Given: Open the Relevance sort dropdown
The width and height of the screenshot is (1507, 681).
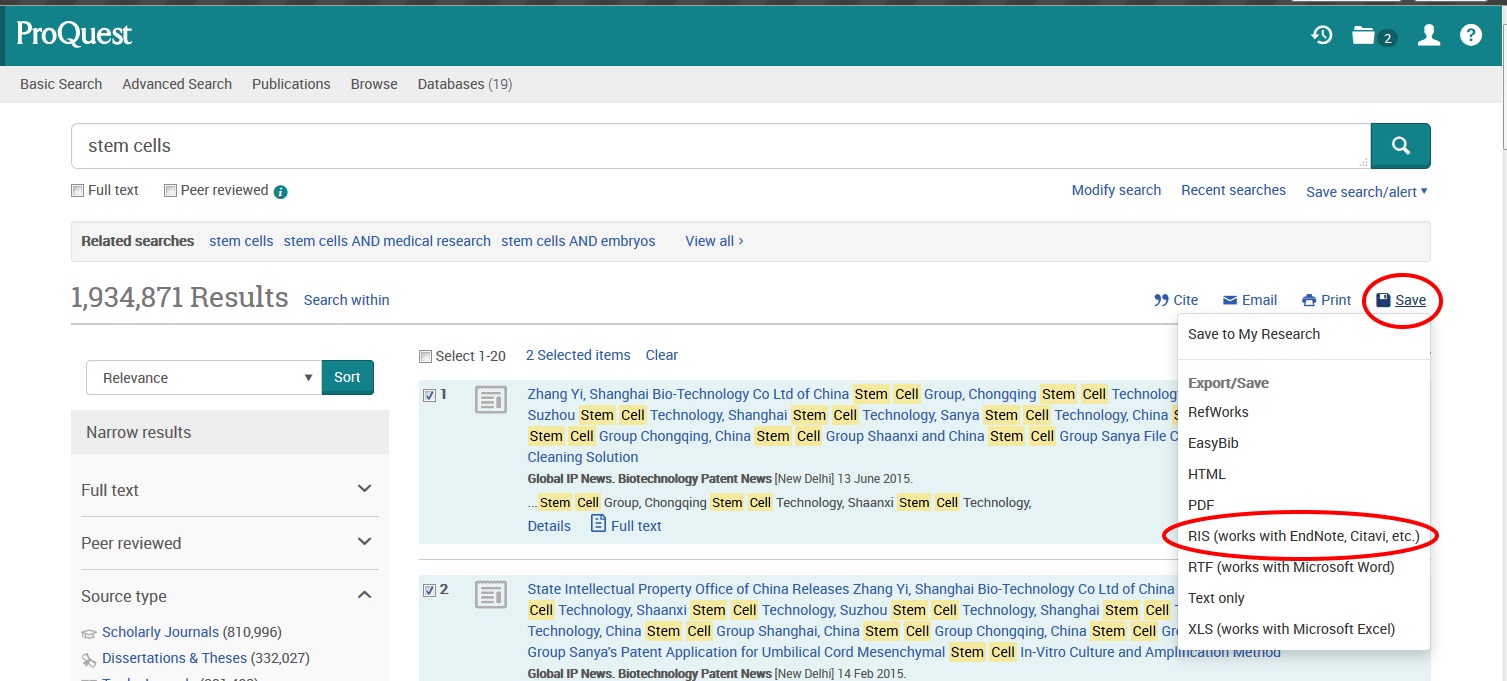Looking at the screenshot, I should pos(204,378).
